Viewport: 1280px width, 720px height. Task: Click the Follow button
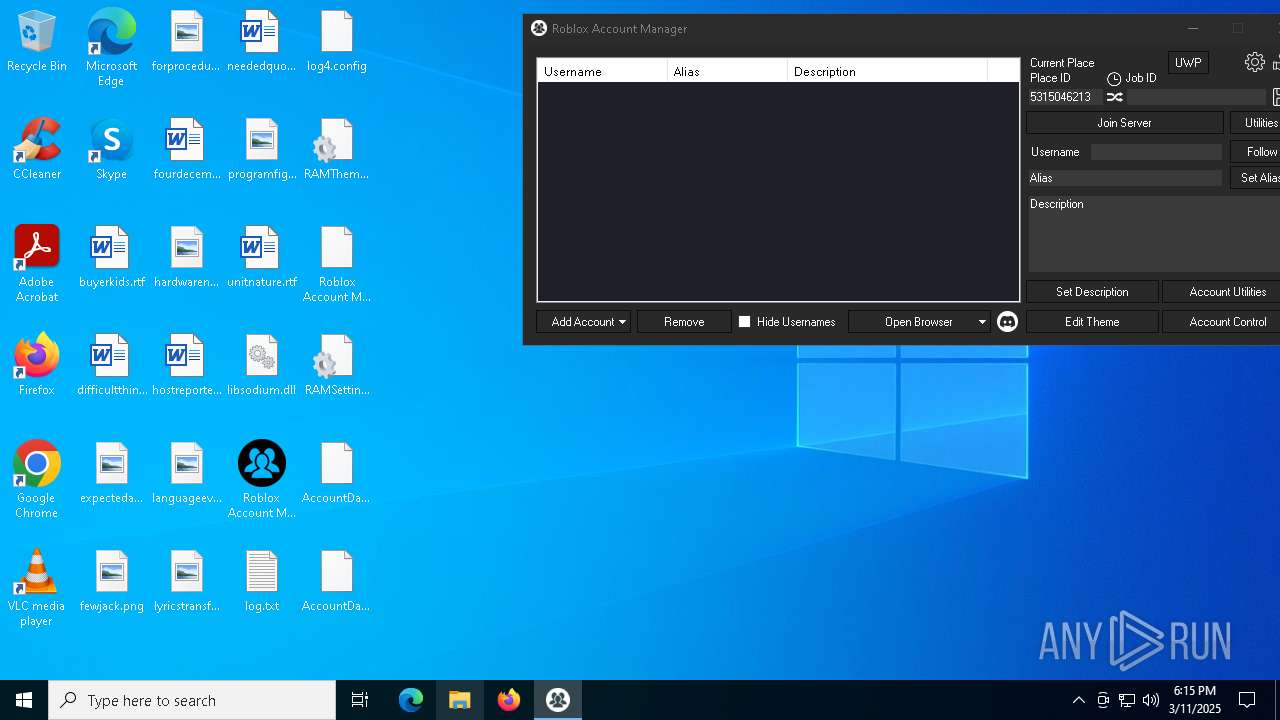(x=1256, y=152)
